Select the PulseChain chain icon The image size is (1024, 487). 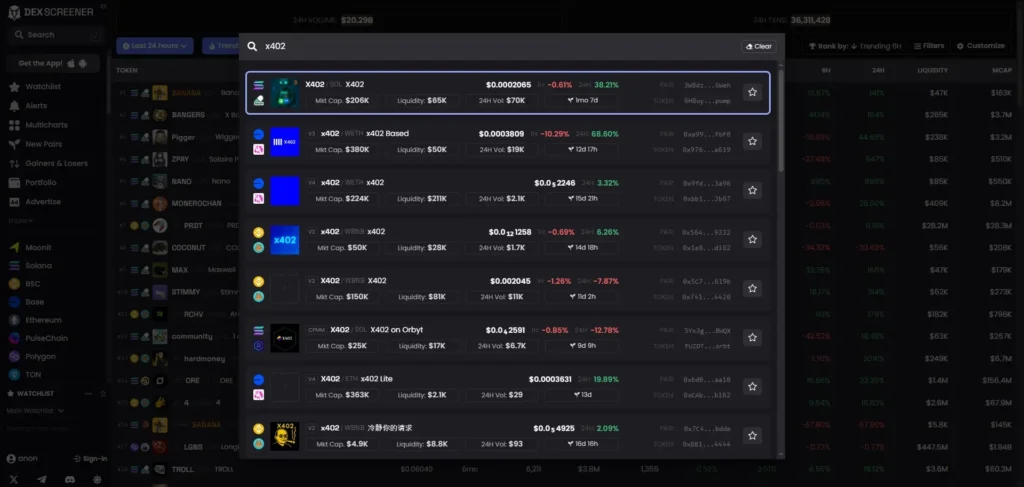pyautogui.click(x=14, y=338)
